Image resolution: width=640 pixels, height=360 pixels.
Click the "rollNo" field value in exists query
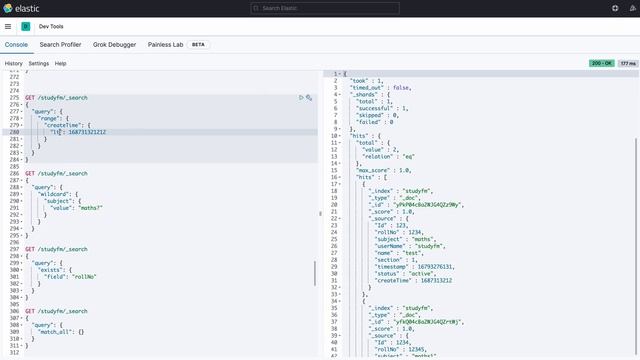tap(84, 277)
